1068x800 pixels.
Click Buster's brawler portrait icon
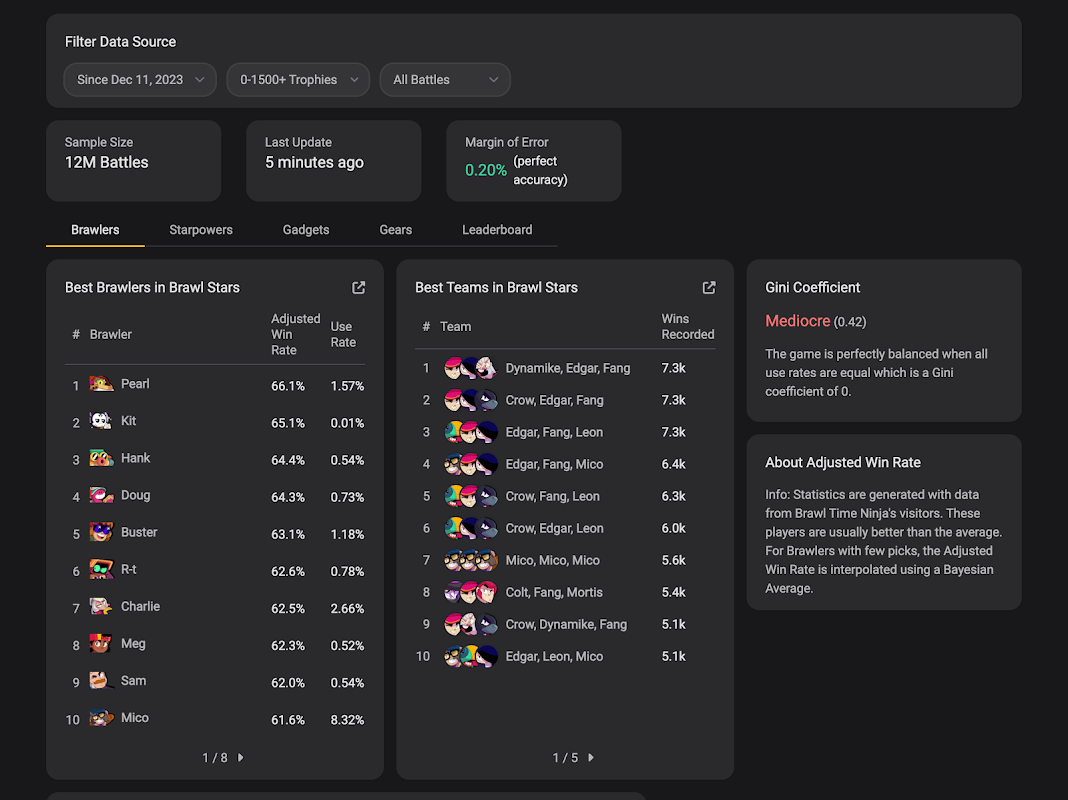coord(101,532)
